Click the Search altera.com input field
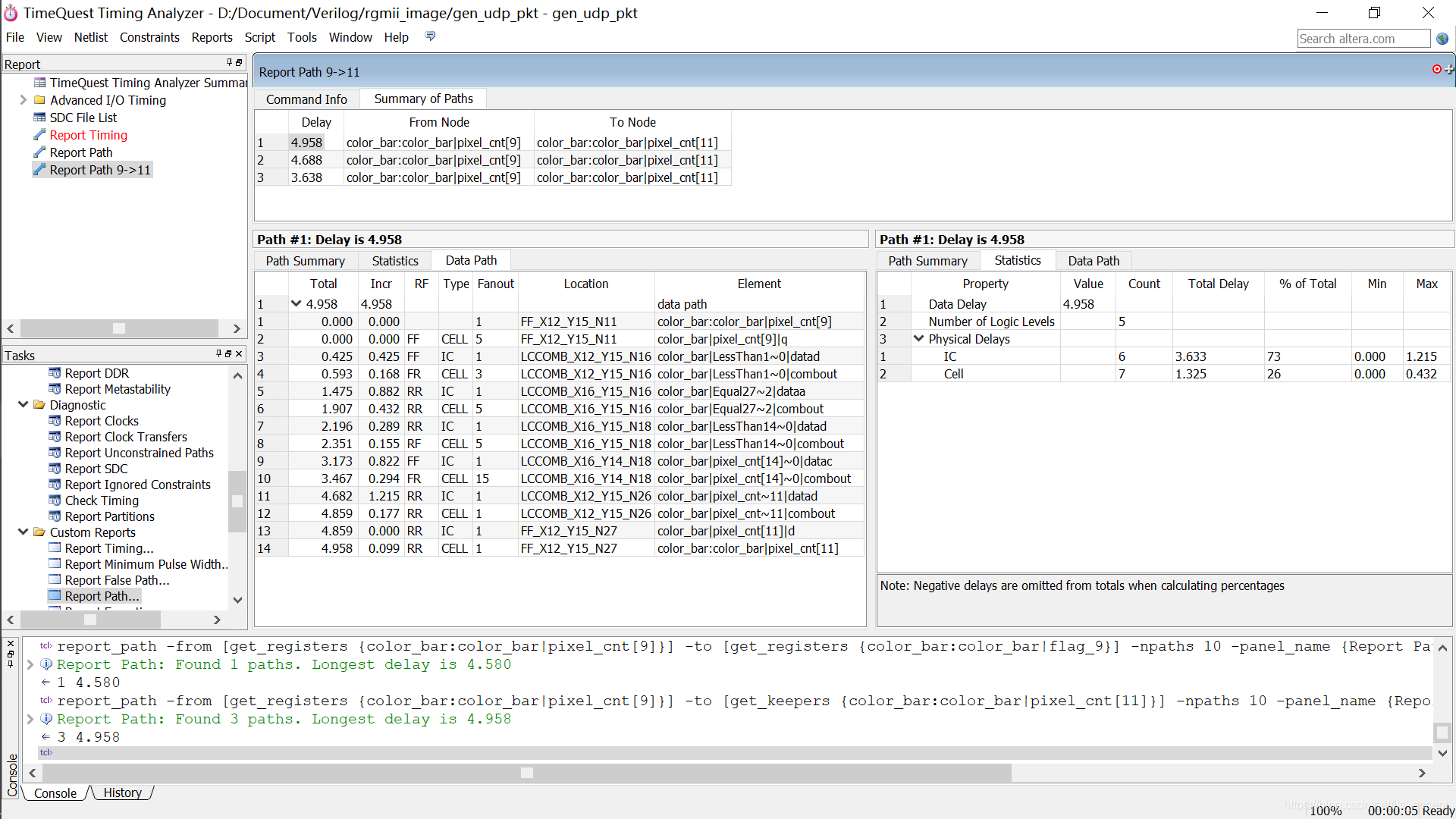This screenshot has height=819, width=1456. [x=1363, y=39]
